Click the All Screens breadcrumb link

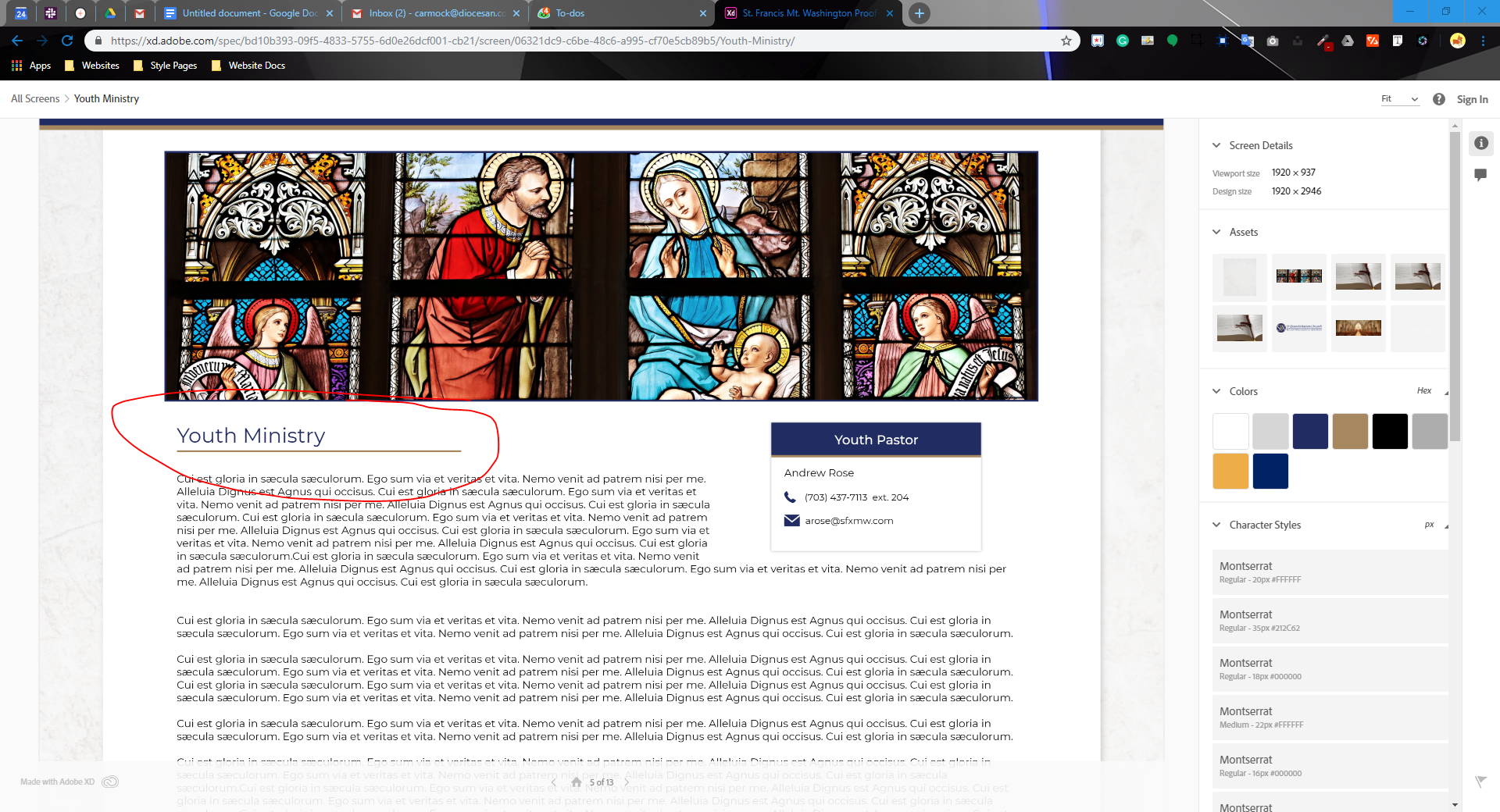35,98
